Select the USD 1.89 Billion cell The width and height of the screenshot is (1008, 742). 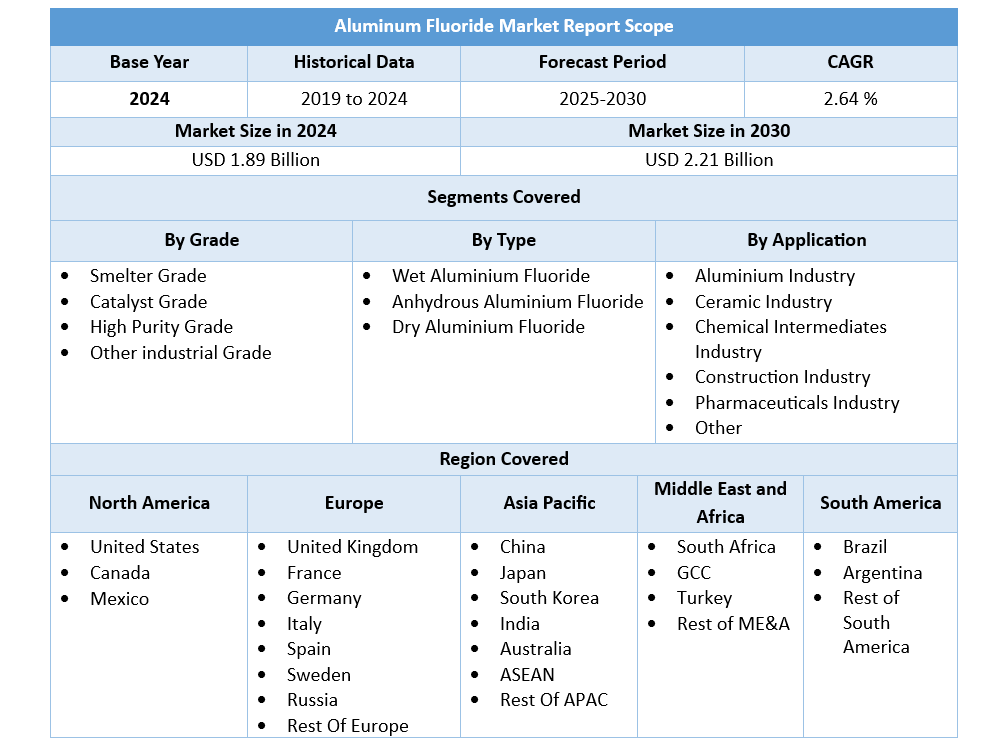[255, 160]
